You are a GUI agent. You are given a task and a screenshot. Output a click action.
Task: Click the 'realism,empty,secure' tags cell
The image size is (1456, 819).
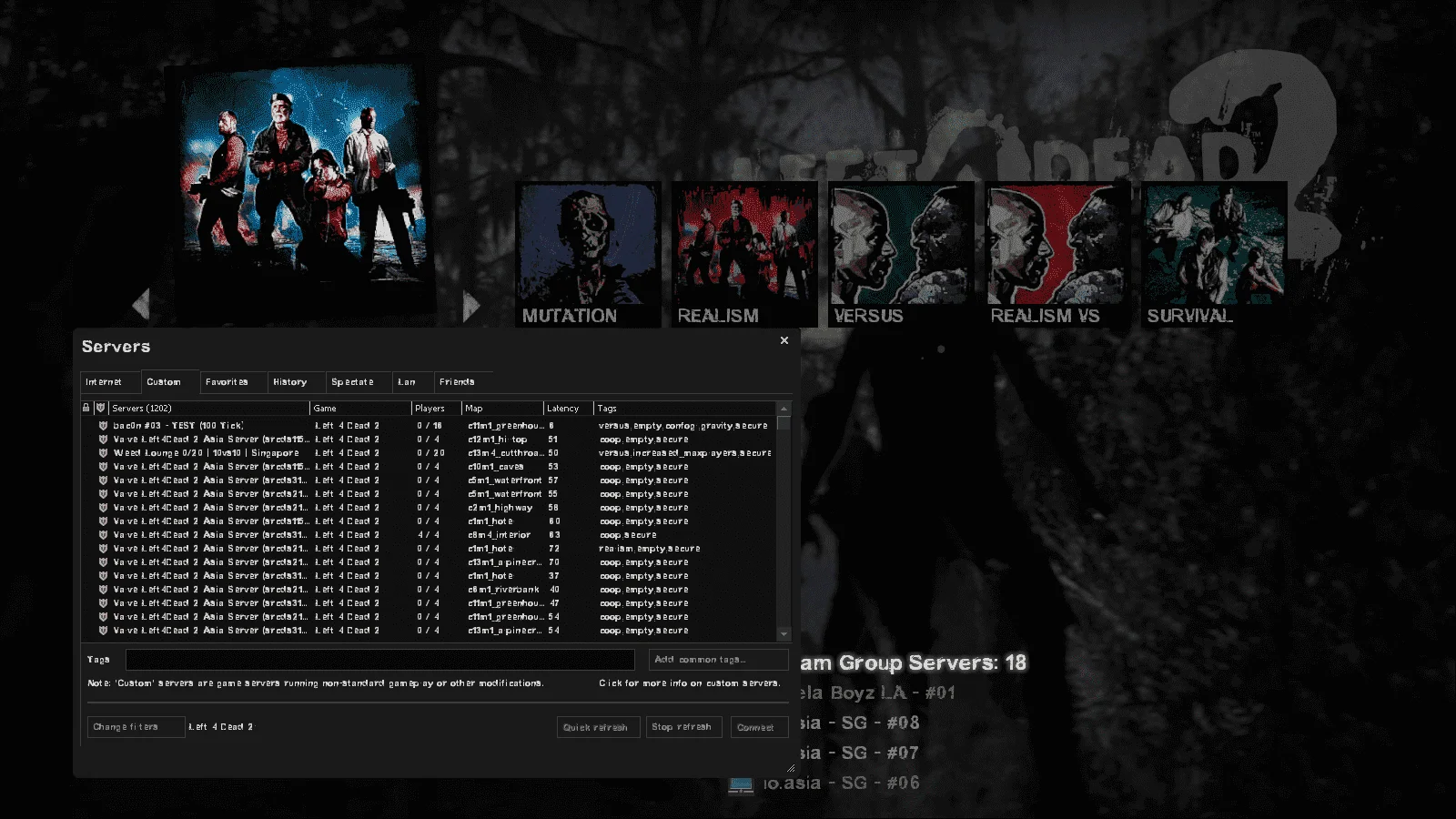[x=650, y=549]
